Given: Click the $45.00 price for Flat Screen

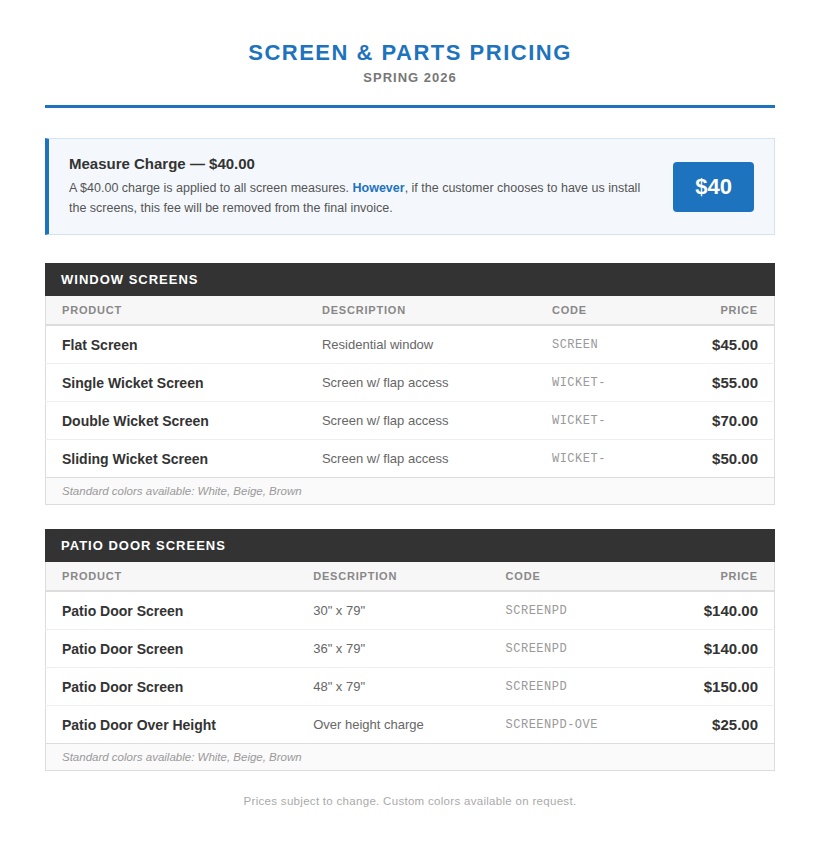Looking at the screenshot, I should 734,345.
